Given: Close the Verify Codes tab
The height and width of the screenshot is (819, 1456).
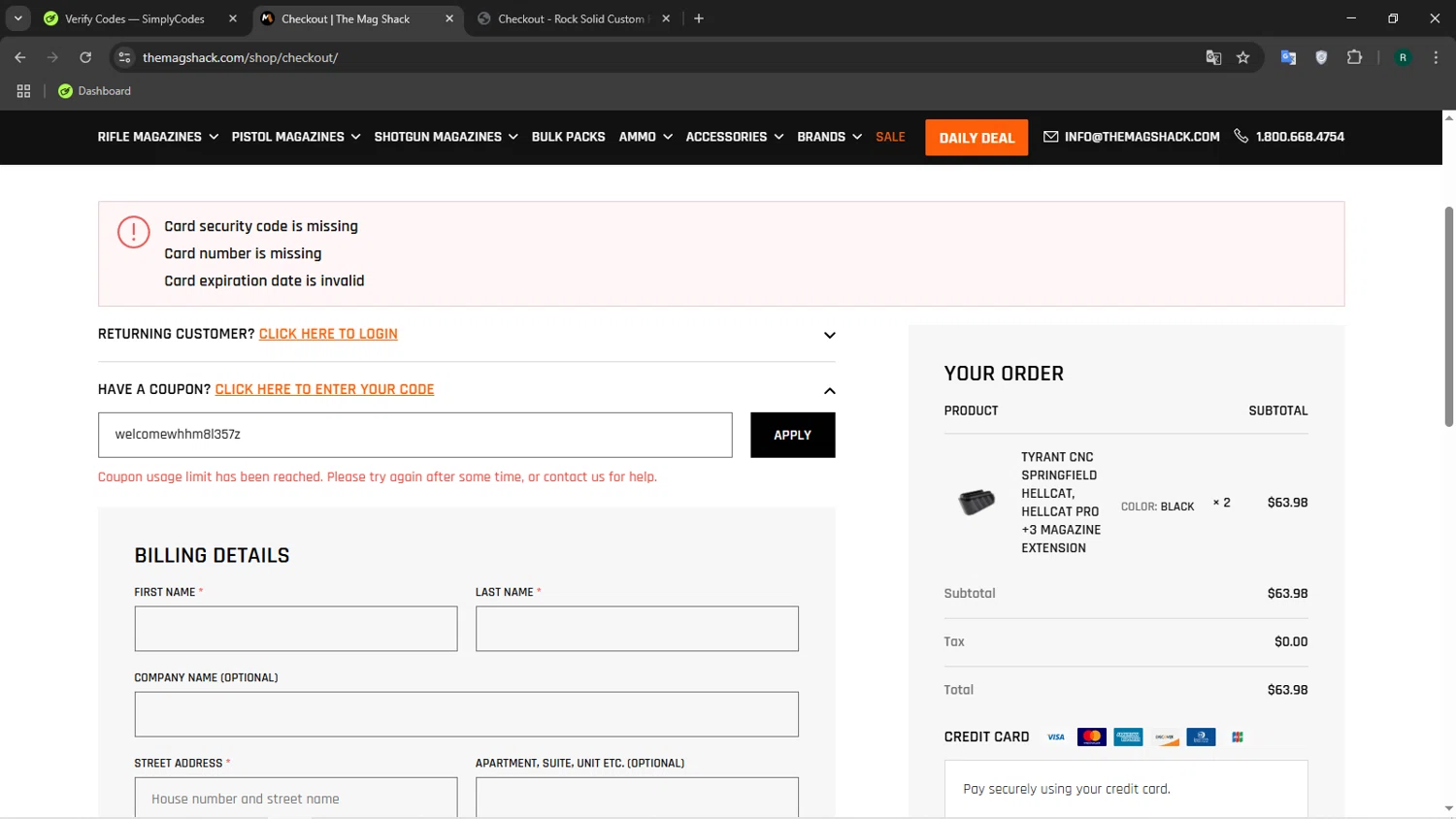Looking at the screenshot, I should click(x=233, y=18).
